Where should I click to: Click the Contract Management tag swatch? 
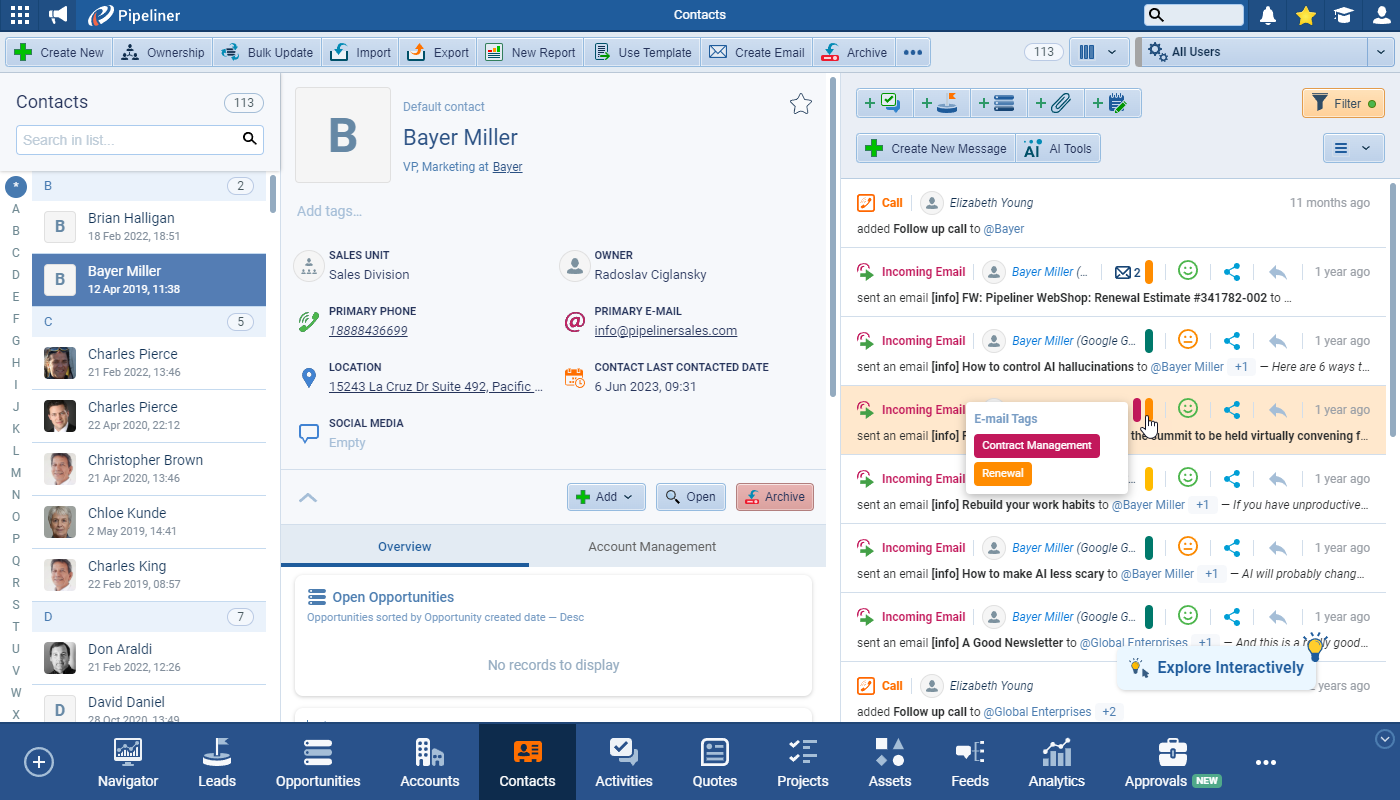[x=1036, y=446]
